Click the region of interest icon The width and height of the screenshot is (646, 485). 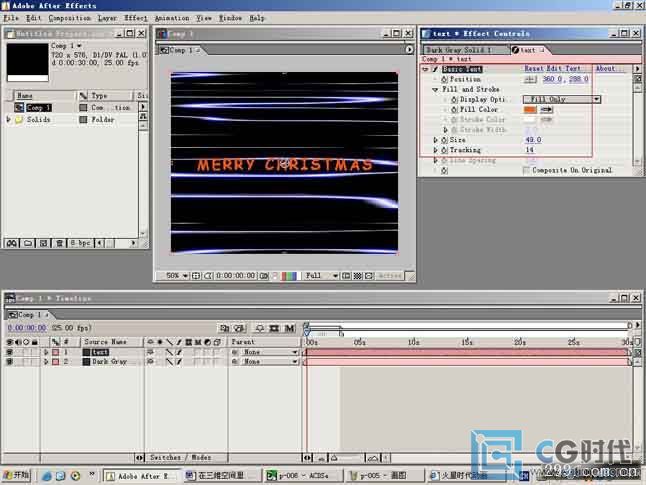[x=346, y=276]
